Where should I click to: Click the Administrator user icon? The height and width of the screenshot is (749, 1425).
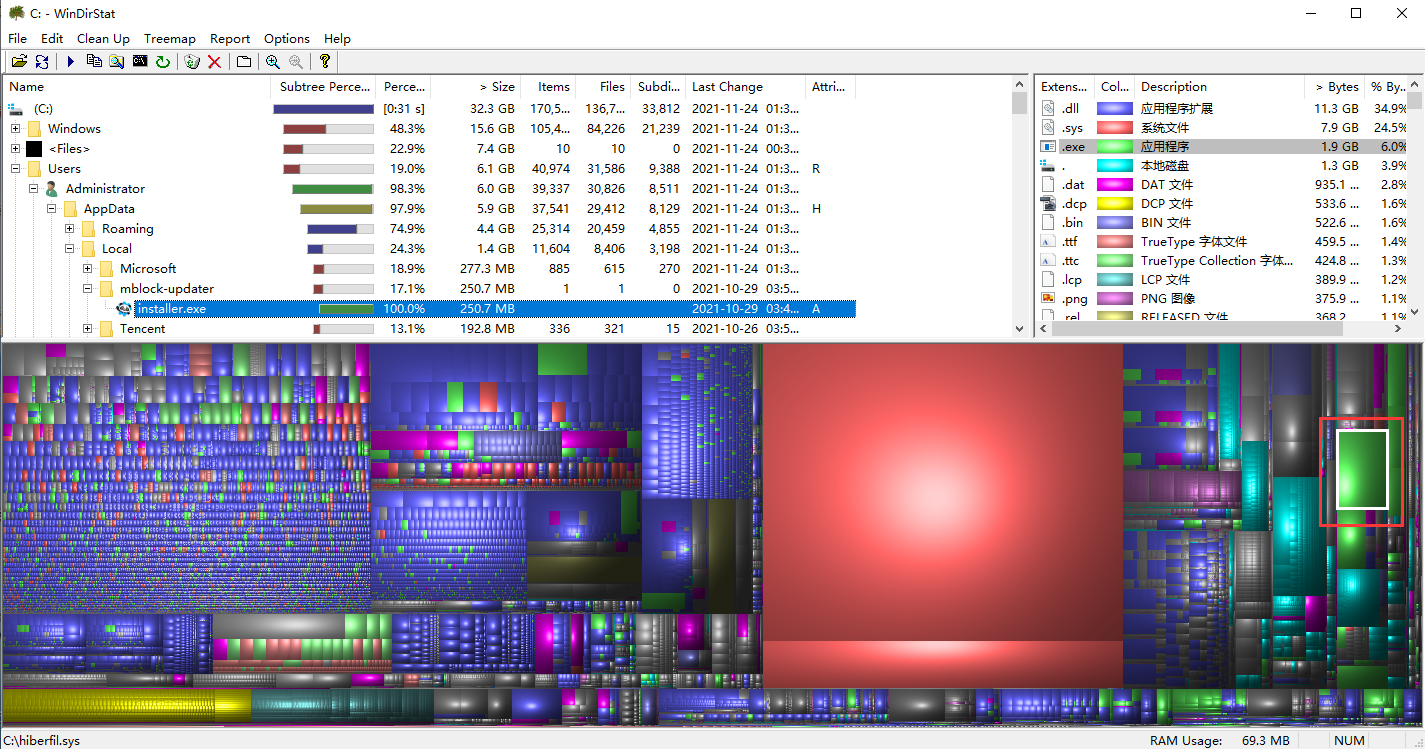52,188
